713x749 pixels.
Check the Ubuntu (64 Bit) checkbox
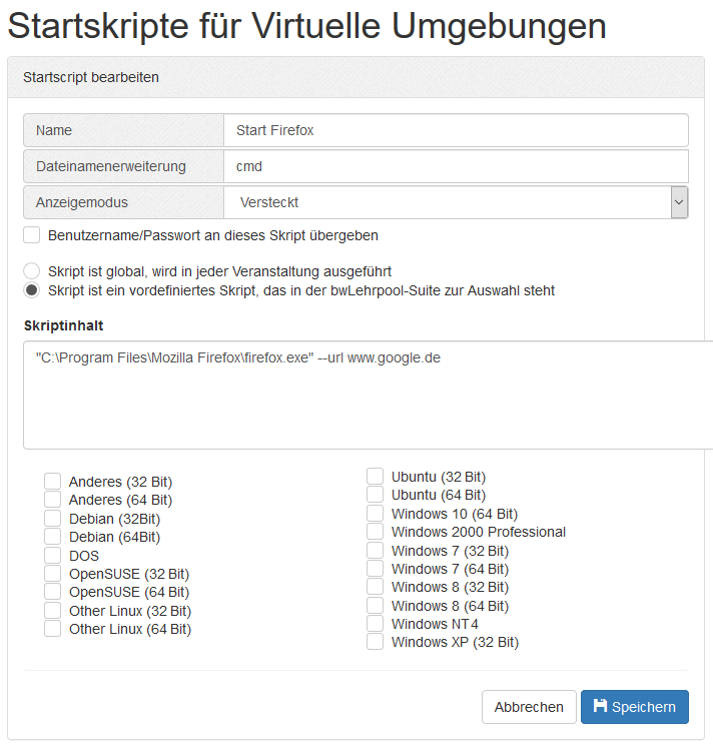point(375,495)
